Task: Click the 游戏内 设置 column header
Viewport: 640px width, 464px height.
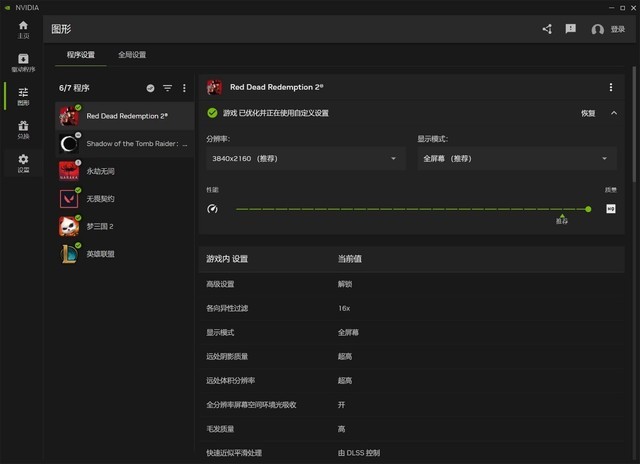Action: [227, 259]
